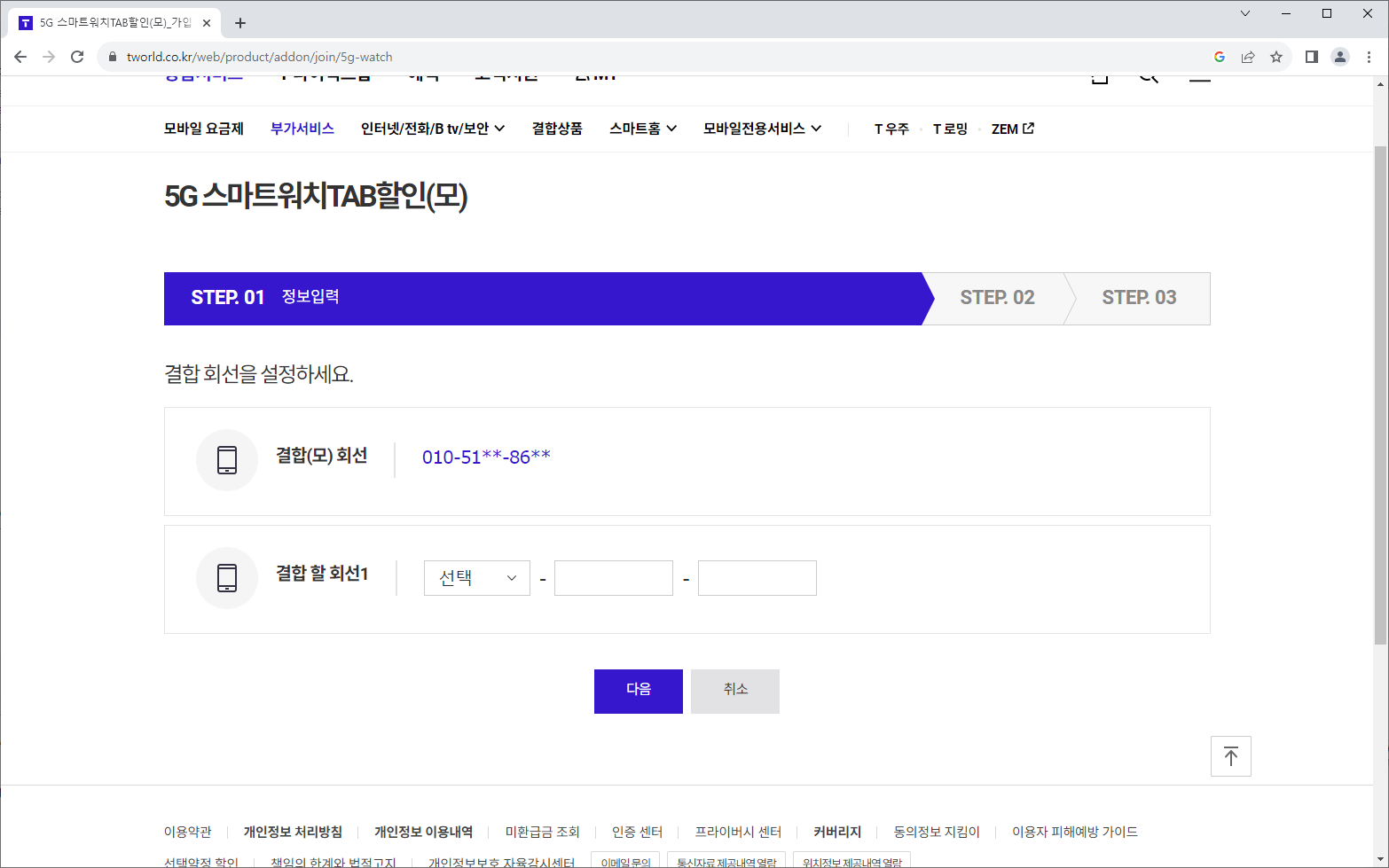Close the 5G 스마트워치TAB할인 tab
The height and width of the screenshot is (868, 1389).
click(207, 23)
